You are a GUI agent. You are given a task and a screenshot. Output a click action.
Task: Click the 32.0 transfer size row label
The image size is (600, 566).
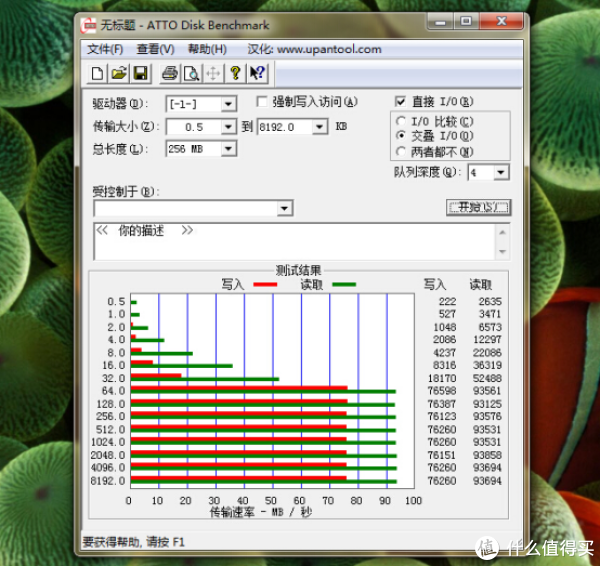coord(114,378)
